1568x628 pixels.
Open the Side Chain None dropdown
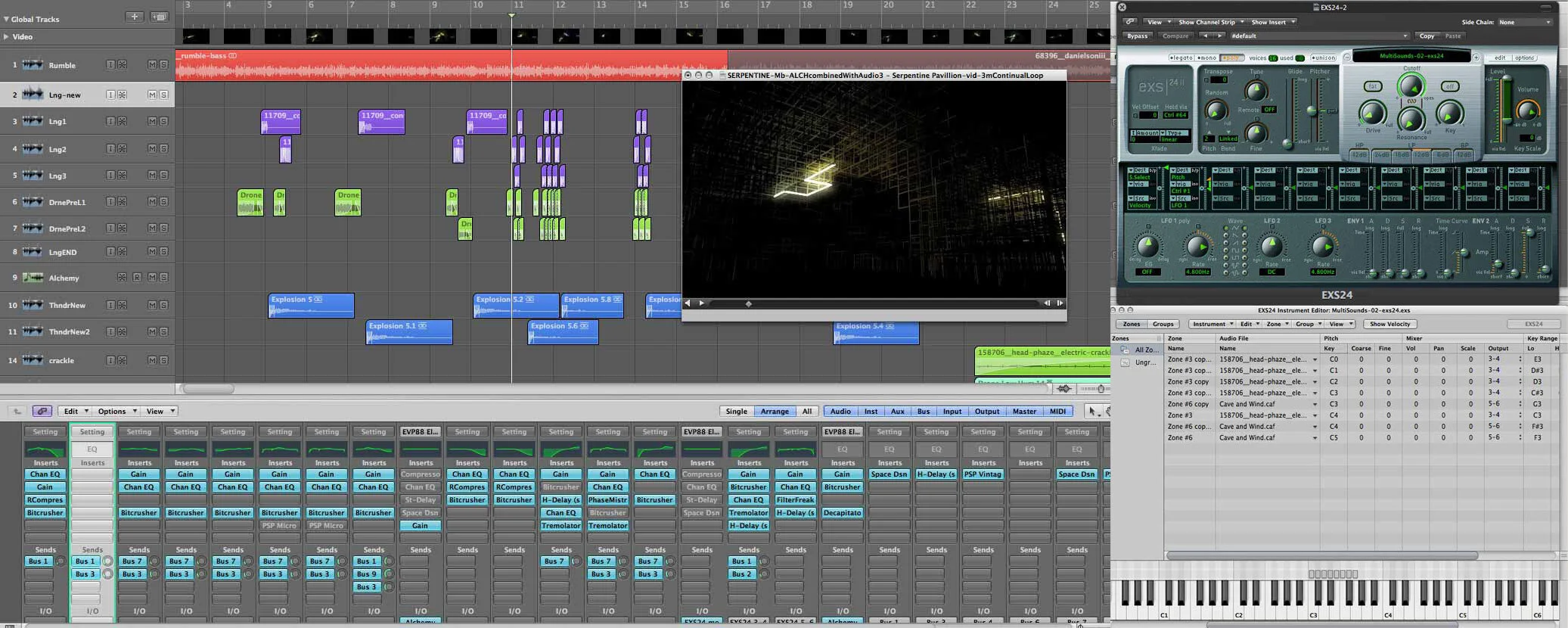1525,22
